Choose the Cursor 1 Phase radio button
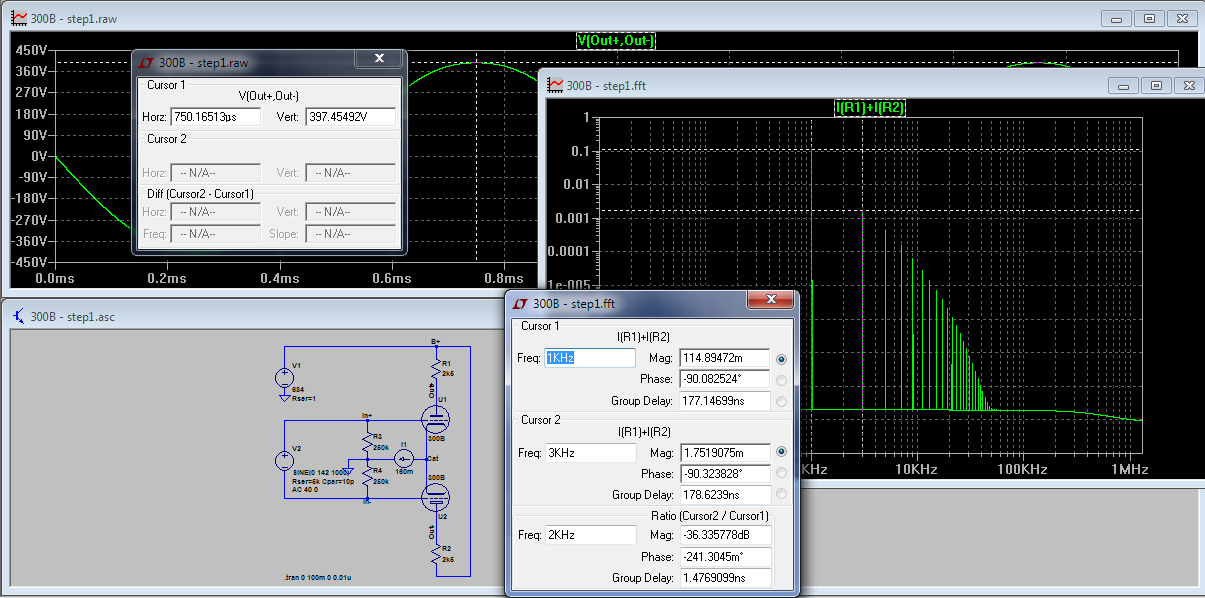The image size is (1205, 598). [781, 380]
